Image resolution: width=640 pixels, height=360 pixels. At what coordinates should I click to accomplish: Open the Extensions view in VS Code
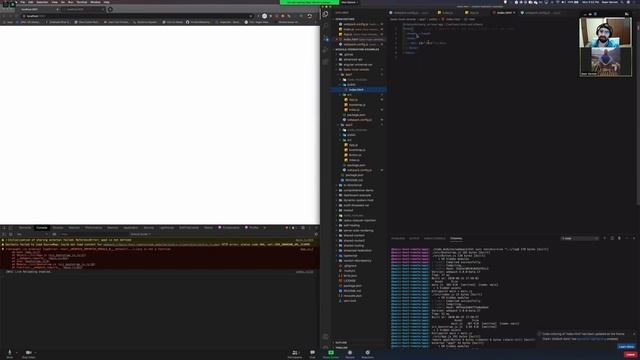click(325, 62)
